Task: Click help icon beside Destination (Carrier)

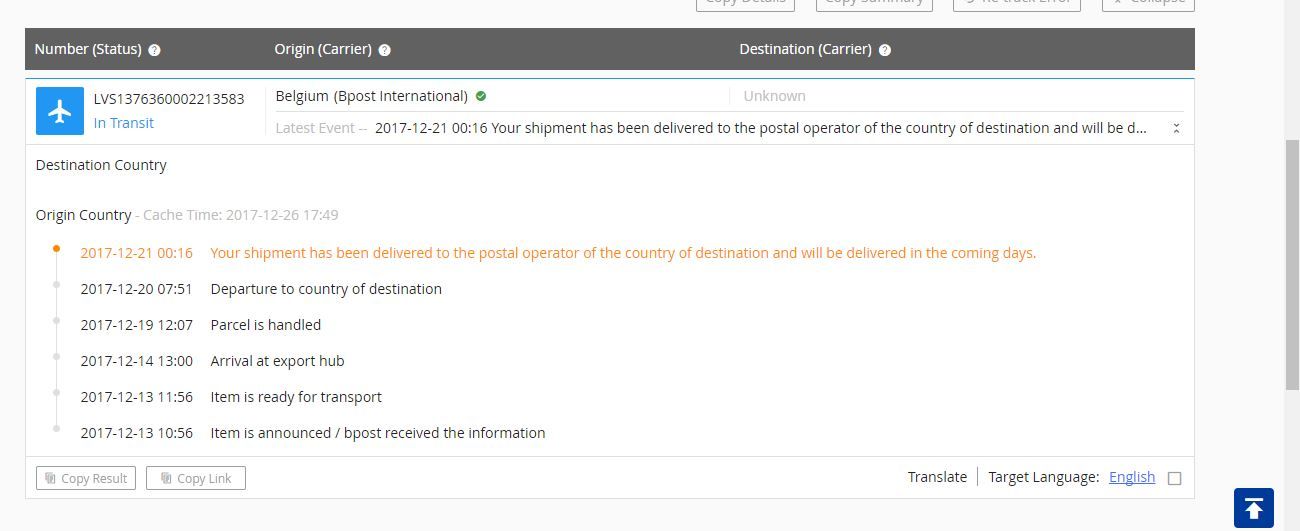Action: pyautogui.click(x=885, y=50)
